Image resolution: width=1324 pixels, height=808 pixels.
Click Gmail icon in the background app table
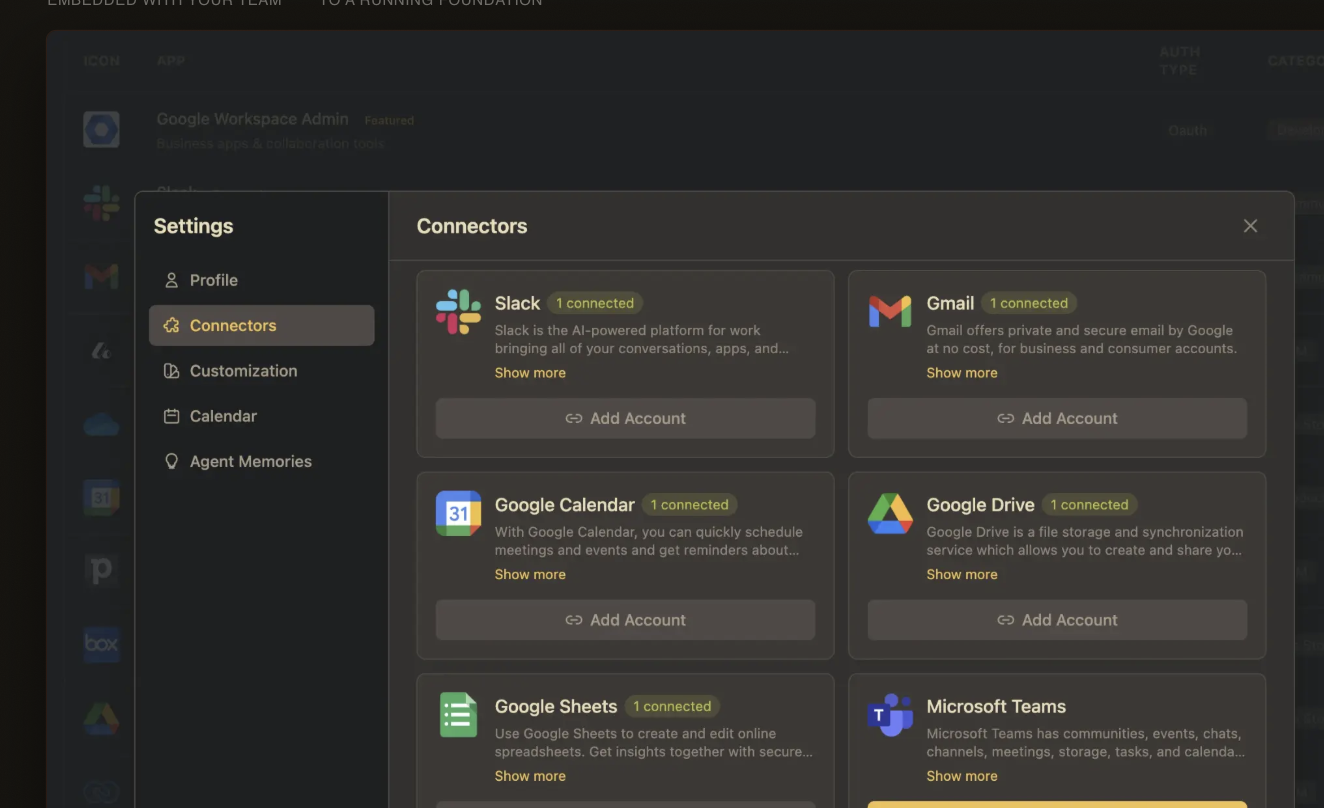pos(101,276)
